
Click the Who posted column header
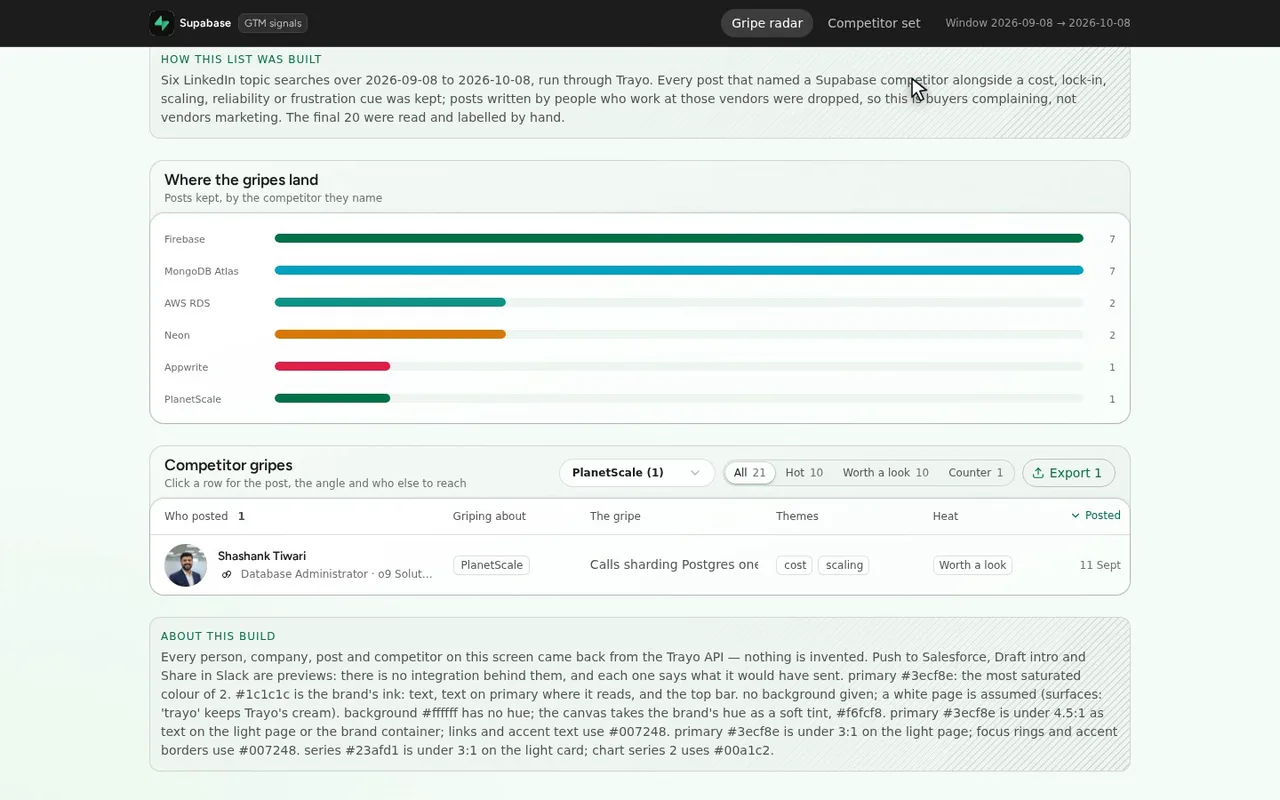point(196,516)
